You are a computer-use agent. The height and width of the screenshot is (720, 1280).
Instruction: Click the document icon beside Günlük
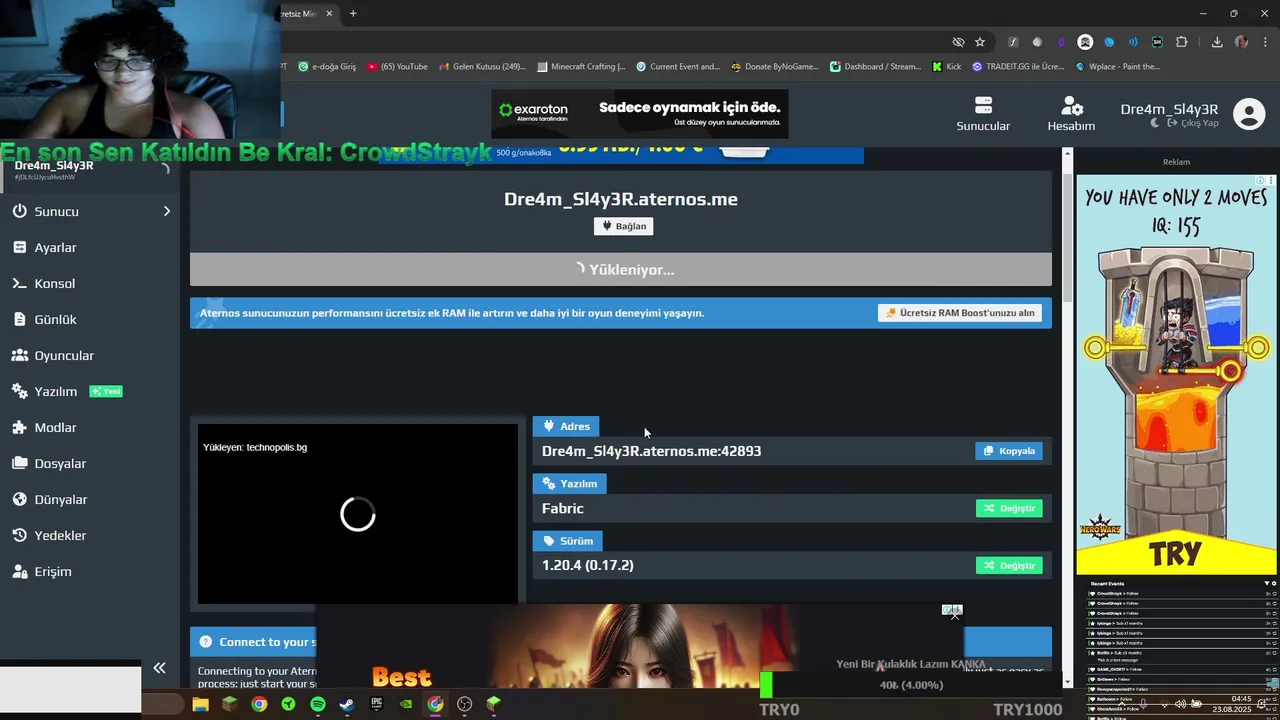coord(19,319)
